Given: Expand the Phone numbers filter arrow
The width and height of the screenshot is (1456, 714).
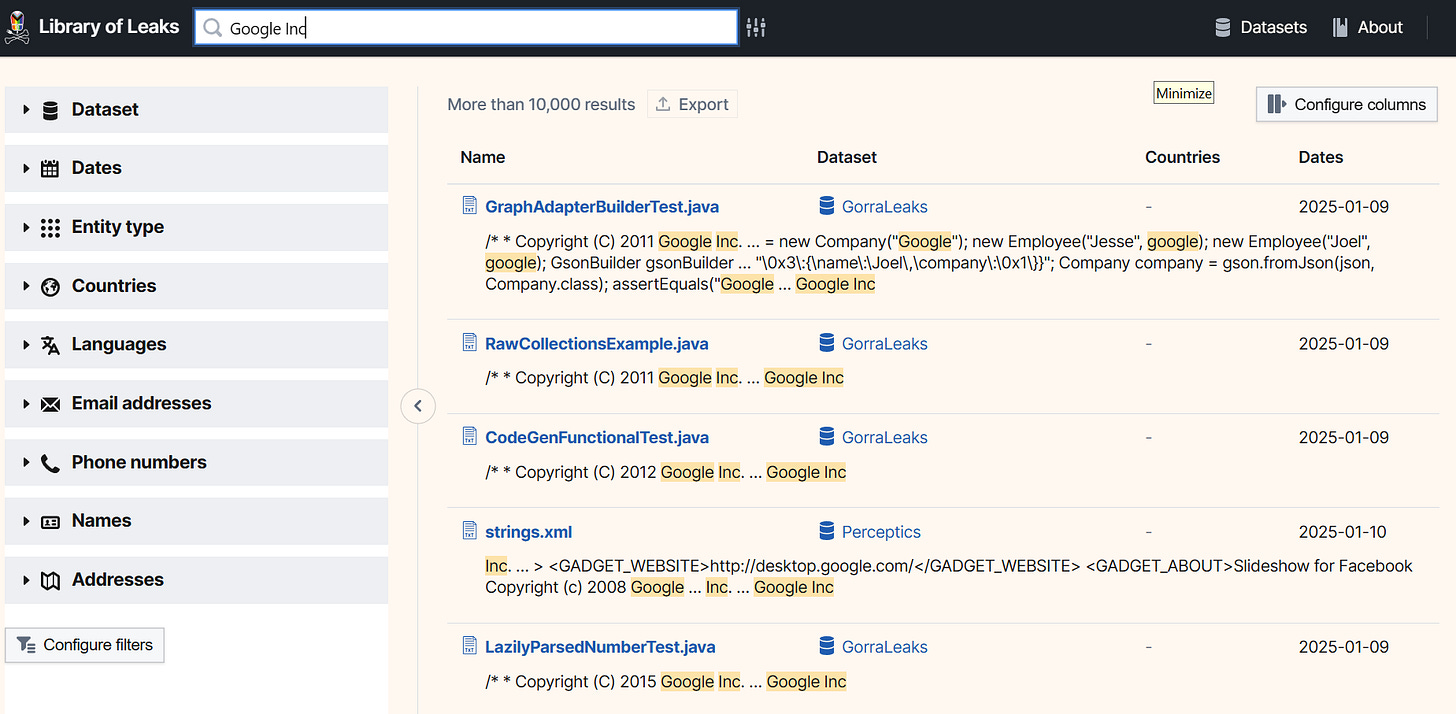Looking at the screenshot, I should [x=26, y=463].
